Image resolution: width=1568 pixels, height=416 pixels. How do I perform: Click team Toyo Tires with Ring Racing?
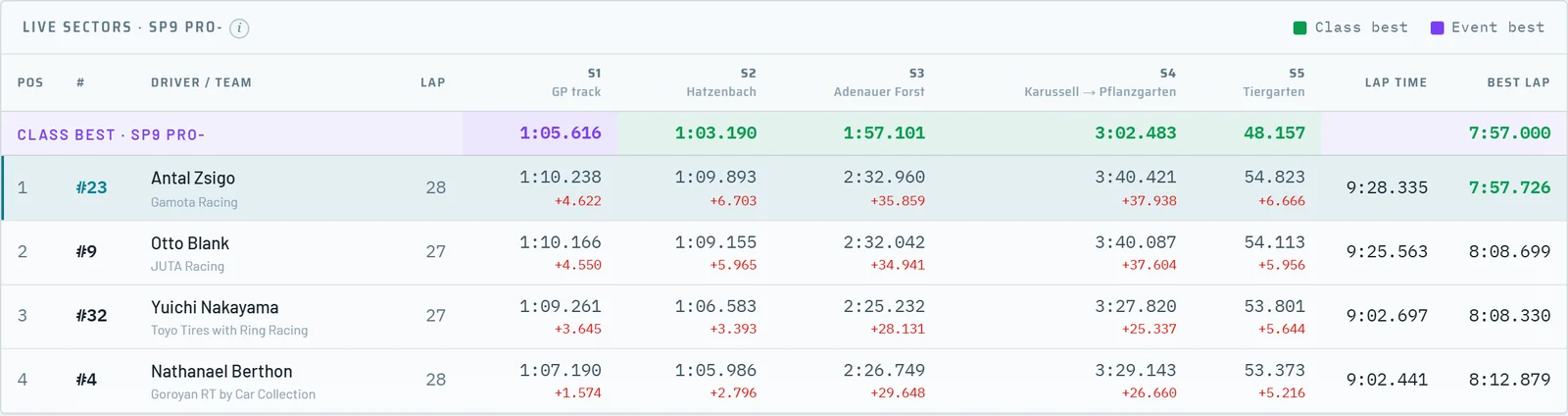229,331
